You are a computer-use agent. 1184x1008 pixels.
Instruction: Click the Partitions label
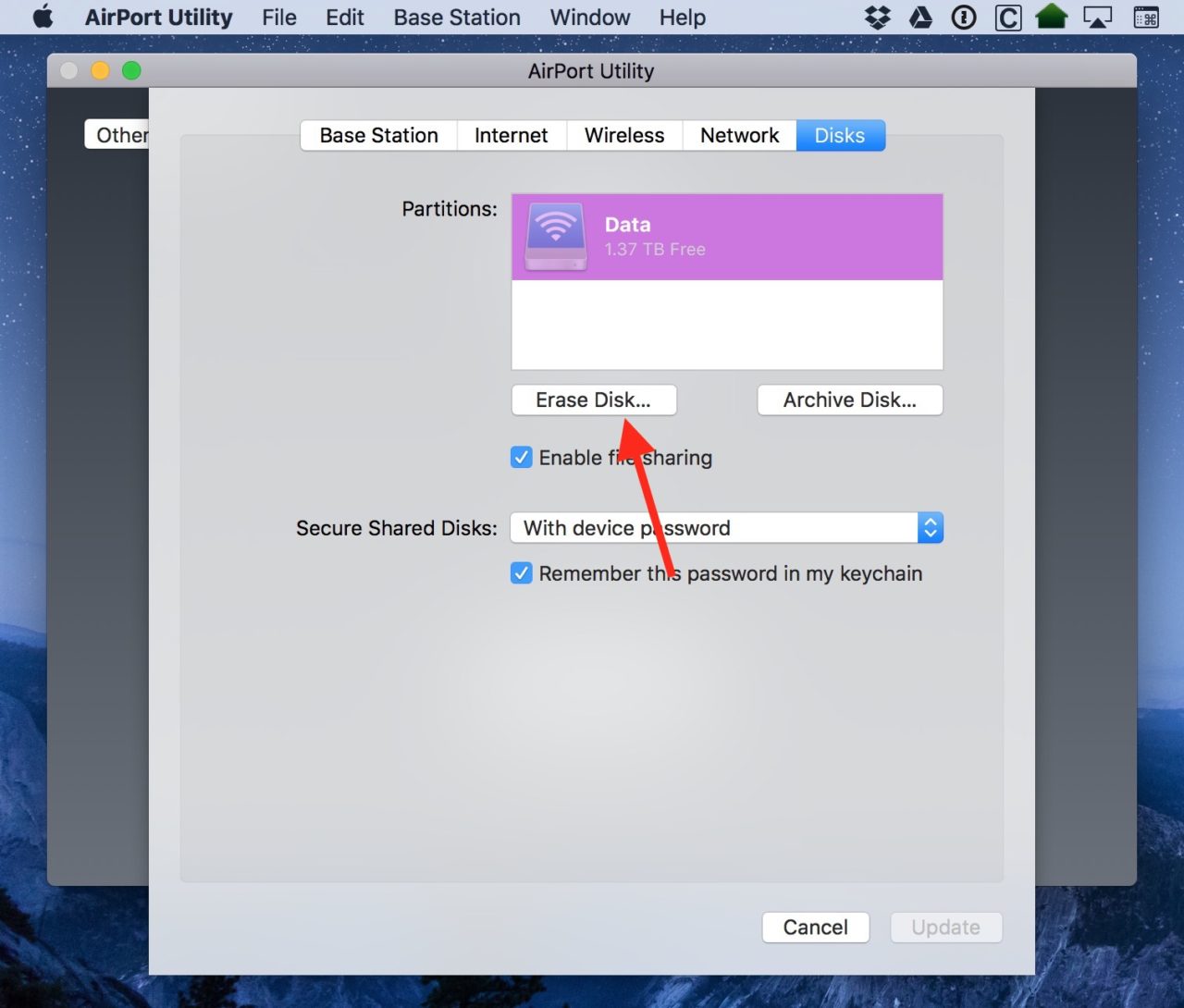449,209
